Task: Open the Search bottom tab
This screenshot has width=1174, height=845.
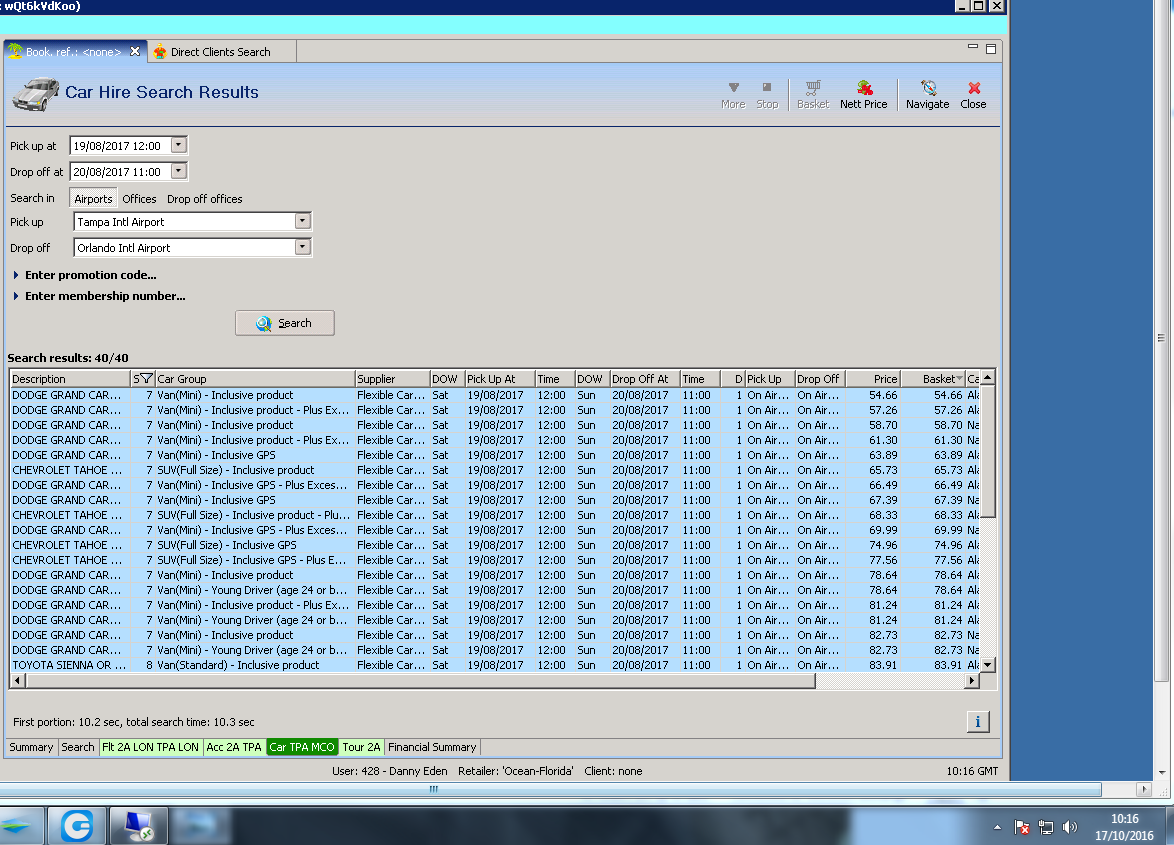Action: [78, 747]
